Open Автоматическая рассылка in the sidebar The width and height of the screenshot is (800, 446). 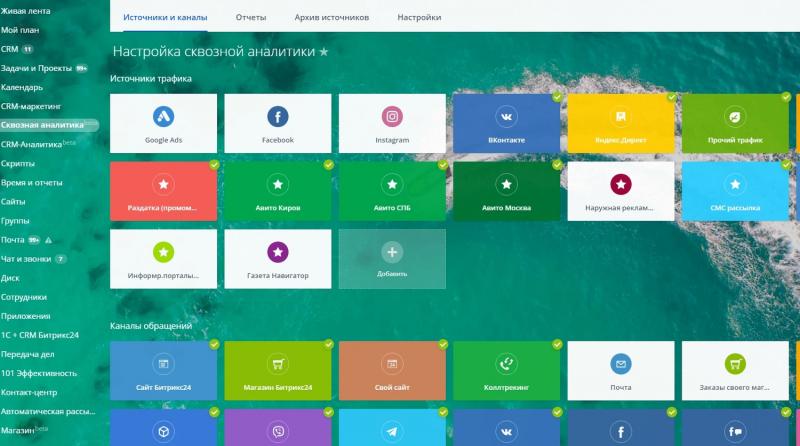pyautogui.click(x=48, y=411)
